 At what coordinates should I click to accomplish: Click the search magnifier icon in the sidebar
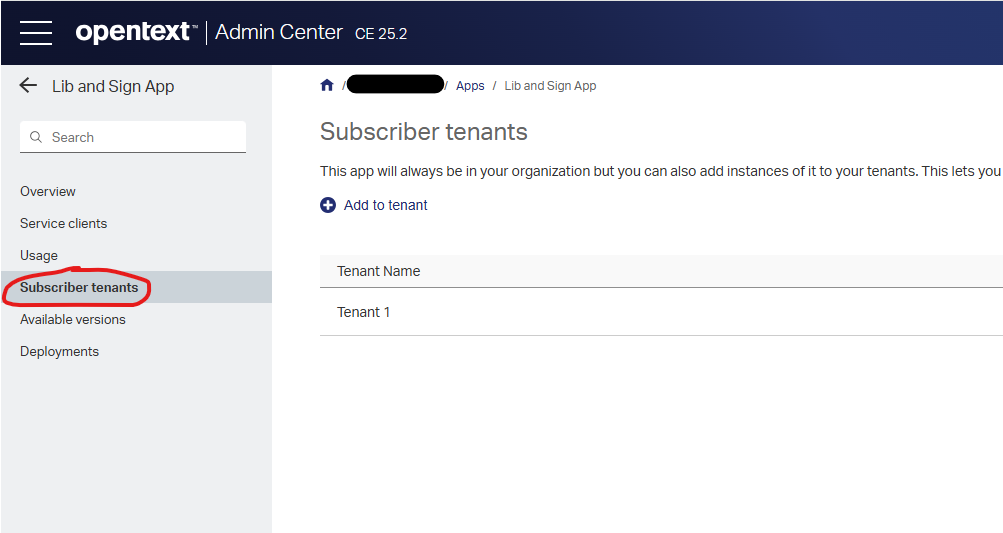[x=36, y=137]
